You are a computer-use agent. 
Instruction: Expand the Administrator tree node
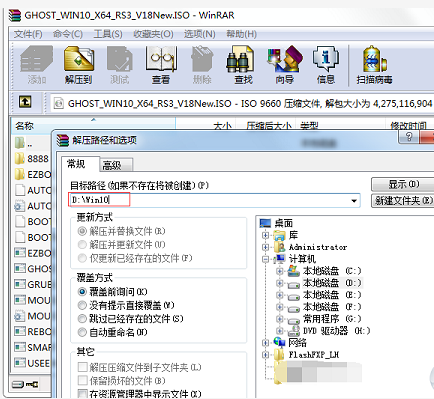point(266,247)
